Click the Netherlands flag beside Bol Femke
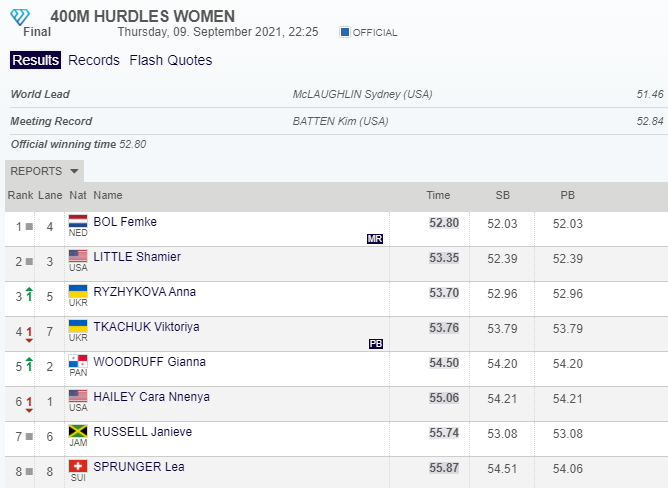668x488 pixels. (78, 221)
